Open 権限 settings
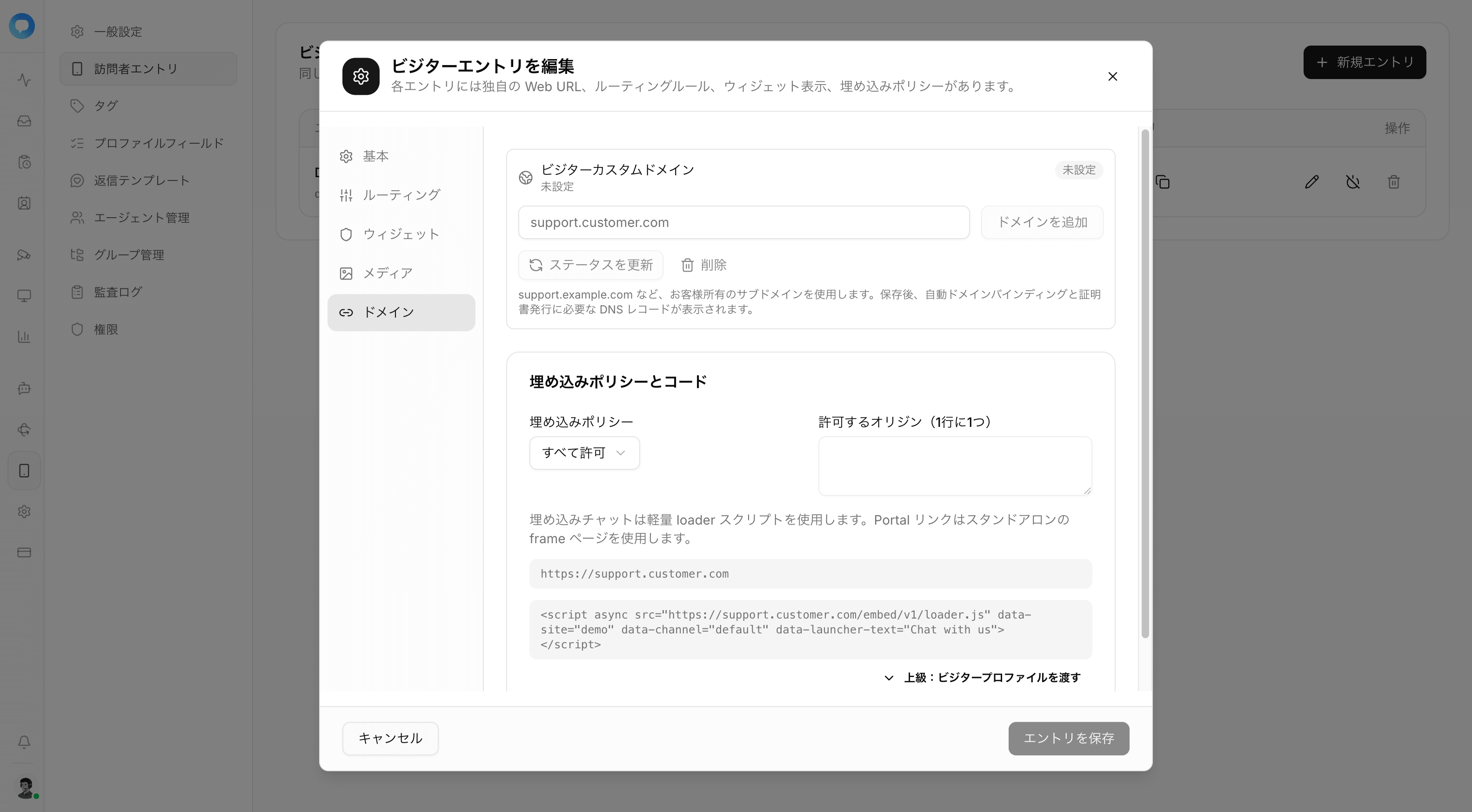Image resolution: width=1472 pixels, height=812 pixels. pyautogui.click(x=148, y=329)
